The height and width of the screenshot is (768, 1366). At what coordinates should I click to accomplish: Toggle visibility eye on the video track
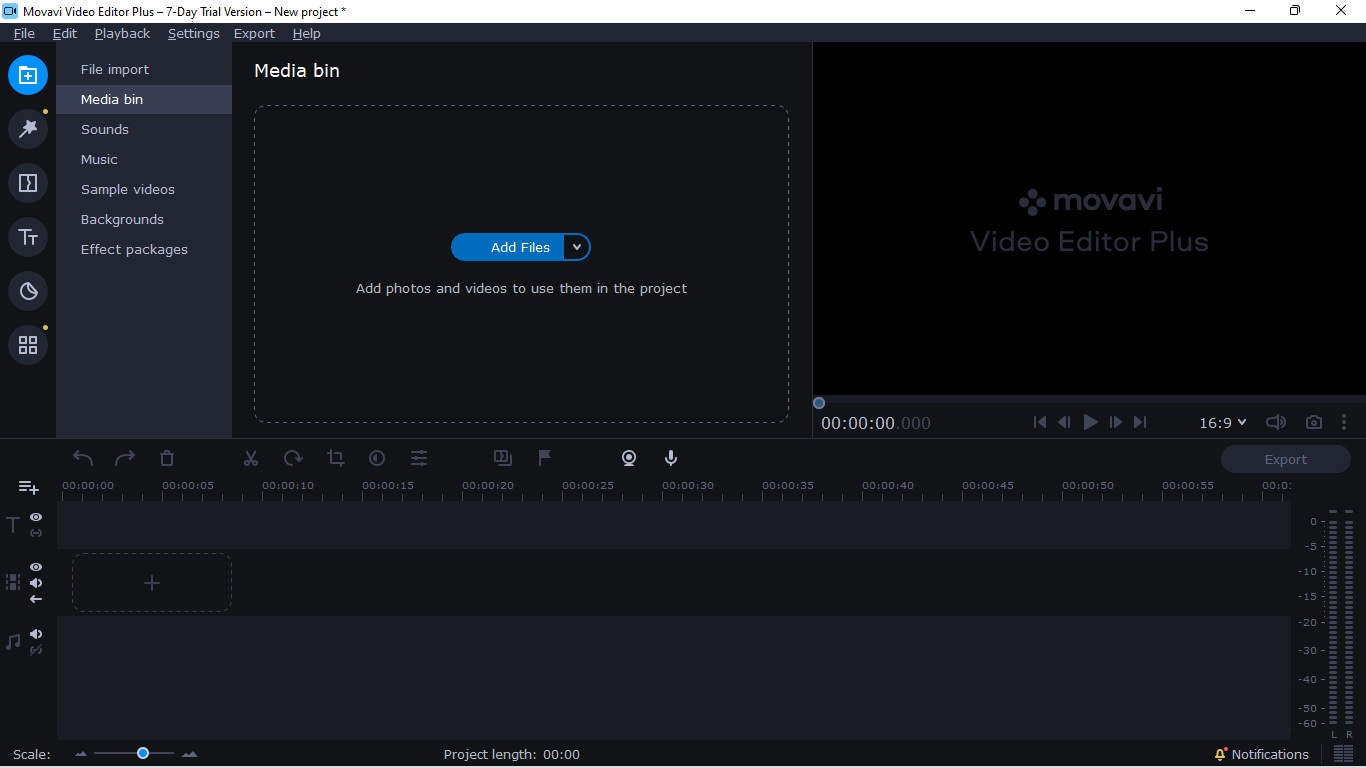(x=36, y=567)
